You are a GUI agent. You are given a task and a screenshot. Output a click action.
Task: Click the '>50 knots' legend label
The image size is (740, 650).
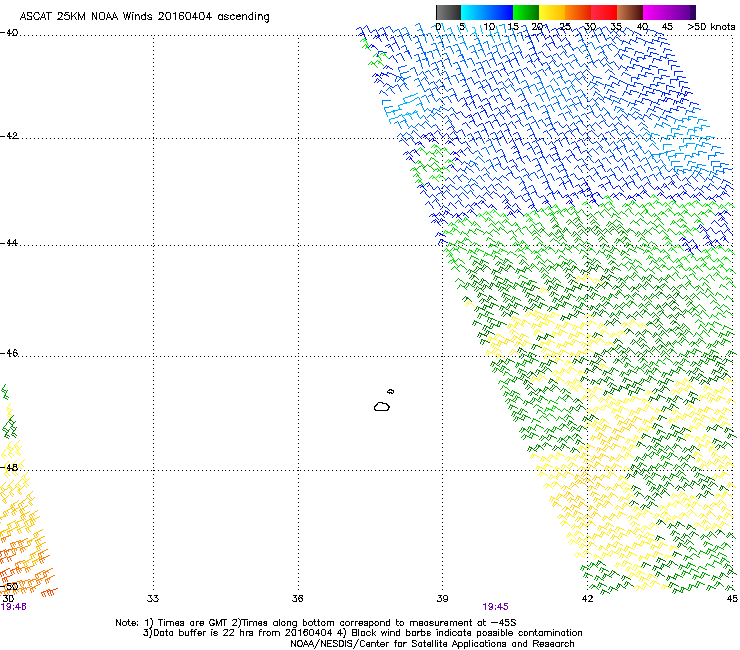tap(711, 27)
